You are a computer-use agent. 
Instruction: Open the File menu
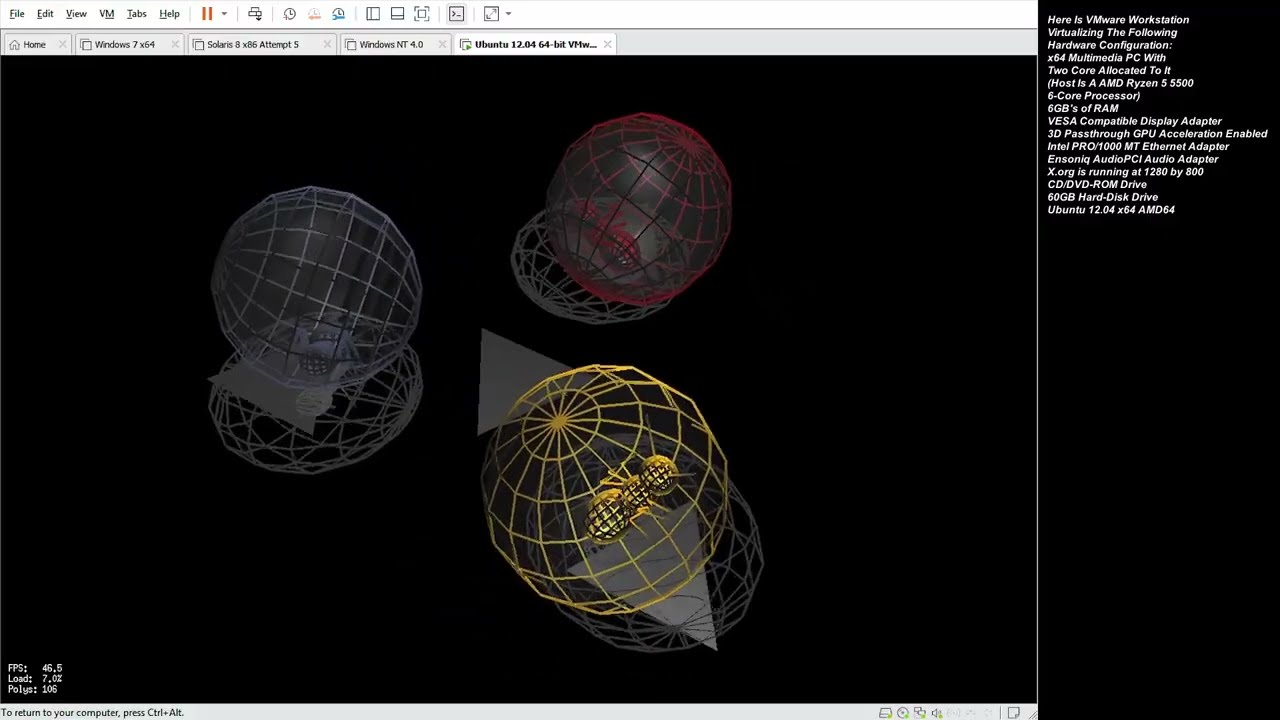click(x=17, y=14)
